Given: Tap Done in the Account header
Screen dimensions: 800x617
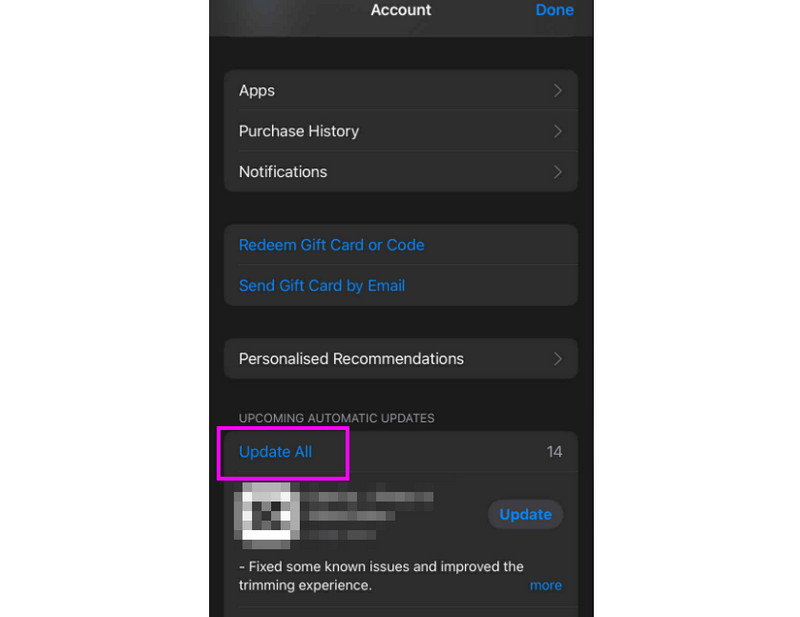Looking at the screenshot, I should click(x=554, y=10).
